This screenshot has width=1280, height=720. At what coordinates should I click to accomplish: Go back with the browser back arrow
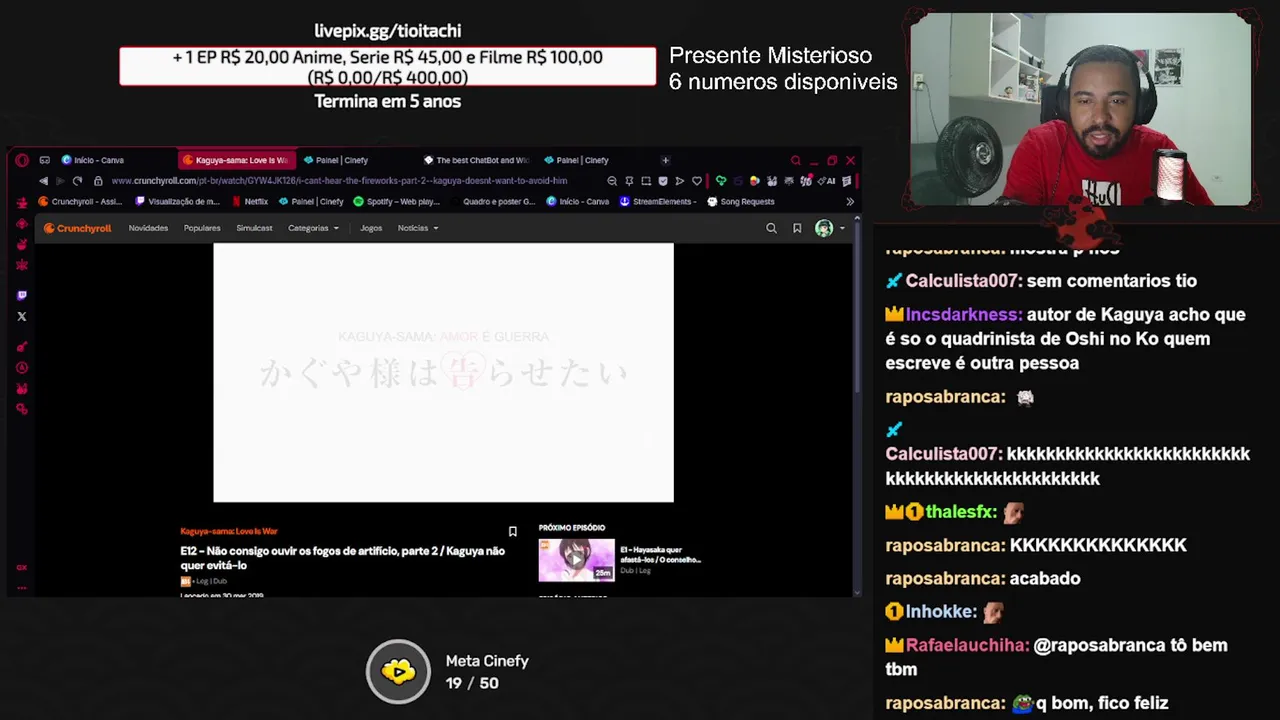(x=43, y=181)
